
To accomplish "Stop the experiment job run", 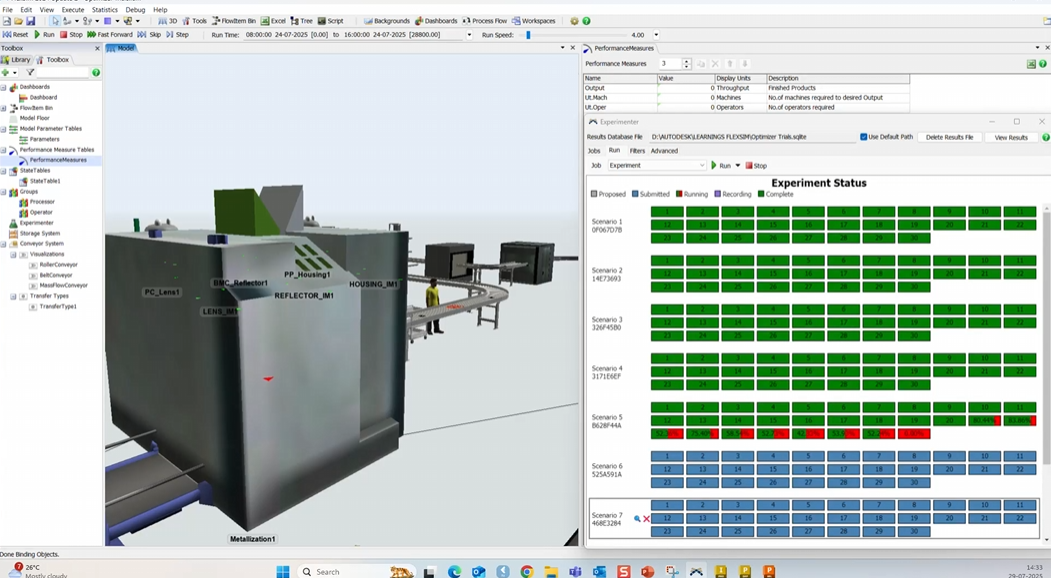I will pos(756,166).
